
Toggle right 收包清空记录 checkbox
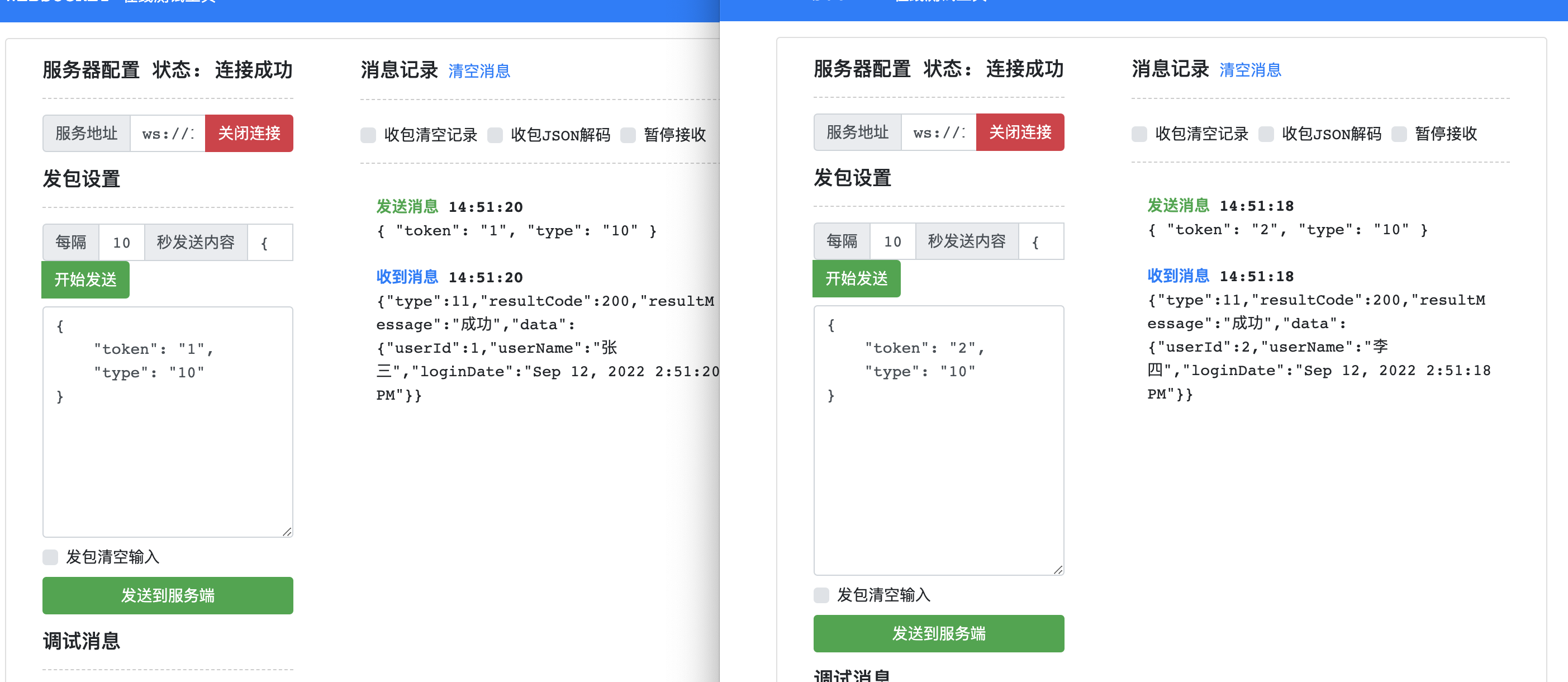coord(1139,134)
